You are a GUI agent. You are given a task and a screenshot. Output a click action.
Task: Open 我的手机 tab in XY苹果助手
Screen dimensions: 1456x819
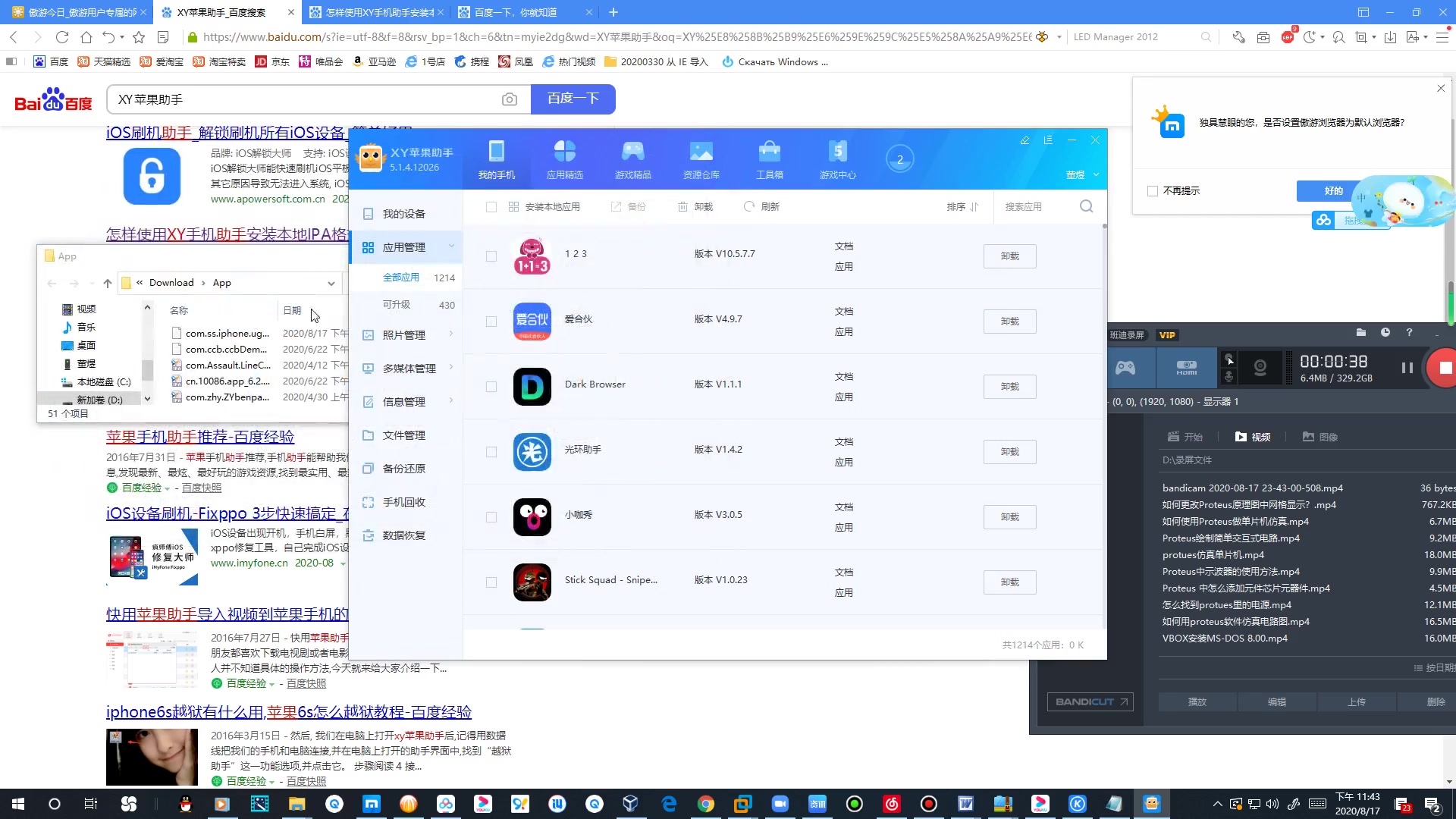pyautogui.click(x=496, y=160)
